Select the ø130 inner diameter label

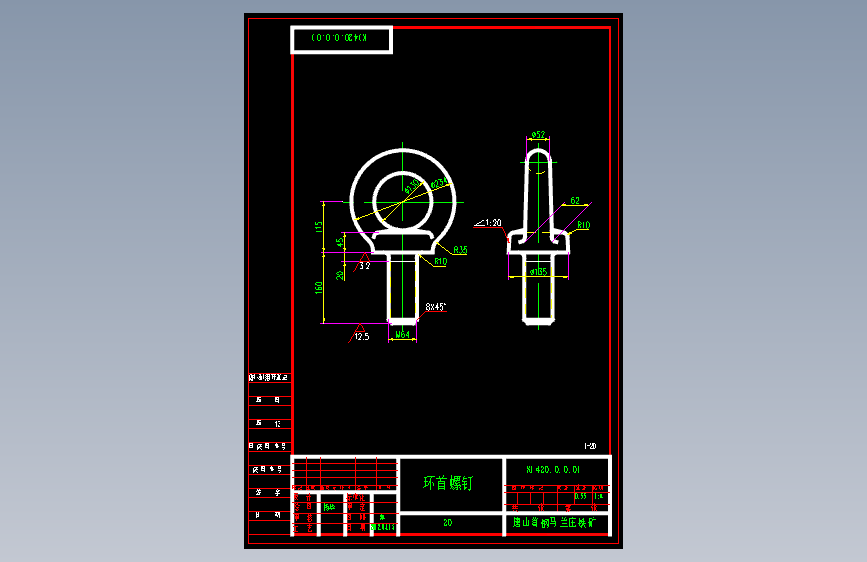[411, 186]
